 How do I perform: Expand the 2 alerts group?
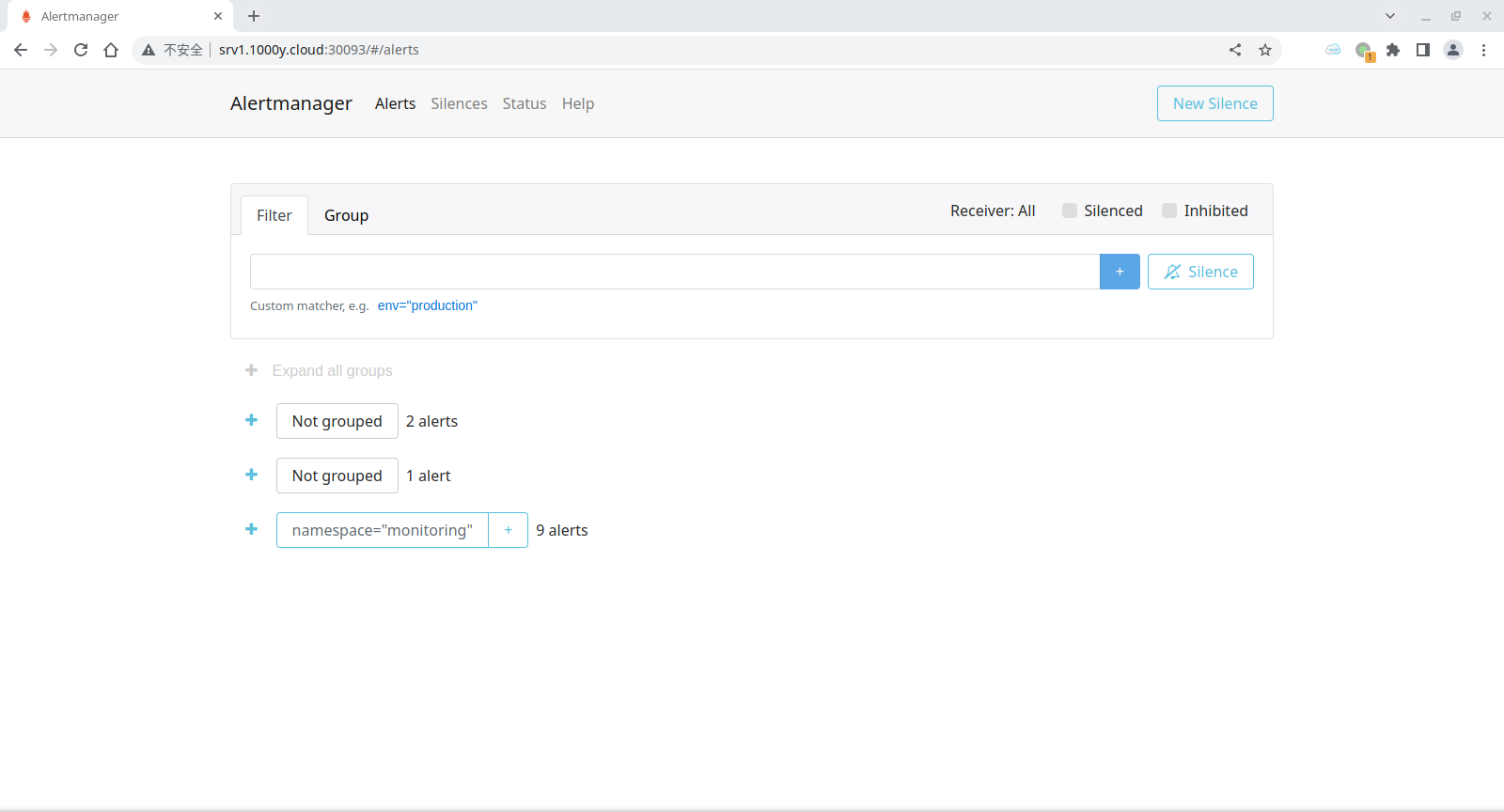click(251, 420)
